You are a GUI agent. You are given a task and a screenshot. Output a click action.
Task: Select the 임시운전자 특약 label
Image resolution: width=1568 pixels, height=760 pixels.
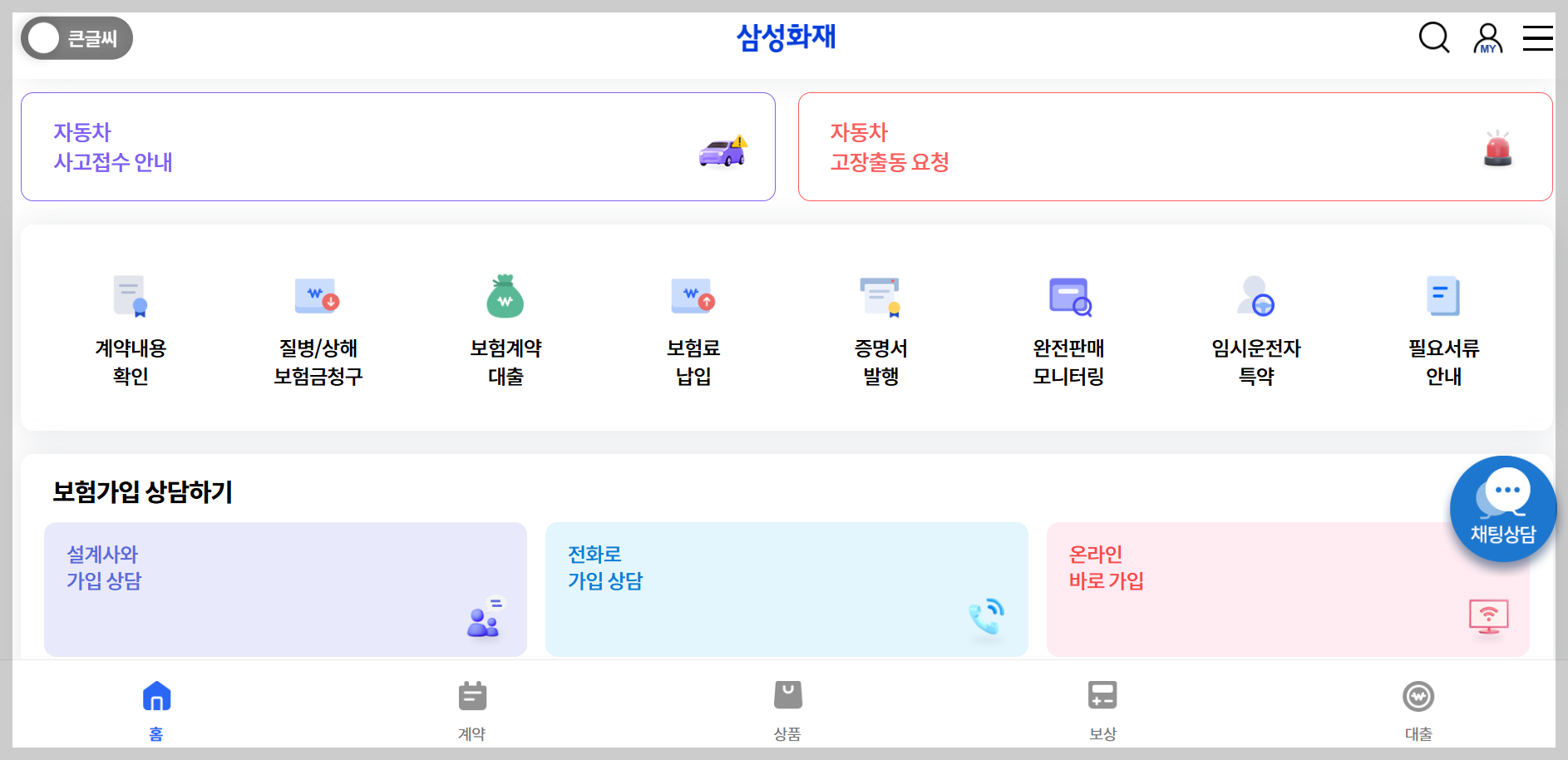tap(1256, 362)
